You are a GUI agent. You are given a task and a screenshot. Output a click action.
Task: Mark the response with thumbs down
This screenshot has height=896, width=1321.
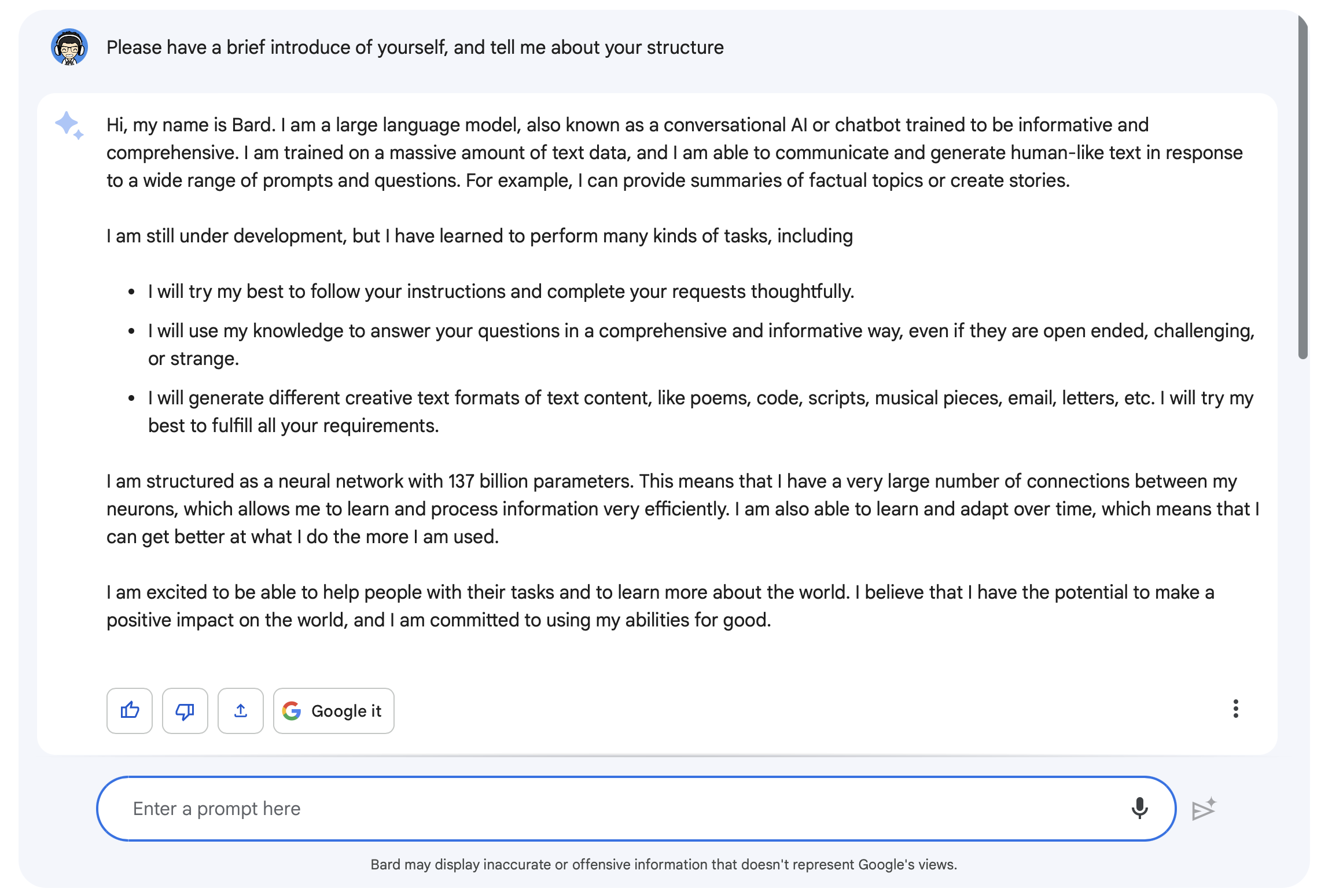coord(185,710)
